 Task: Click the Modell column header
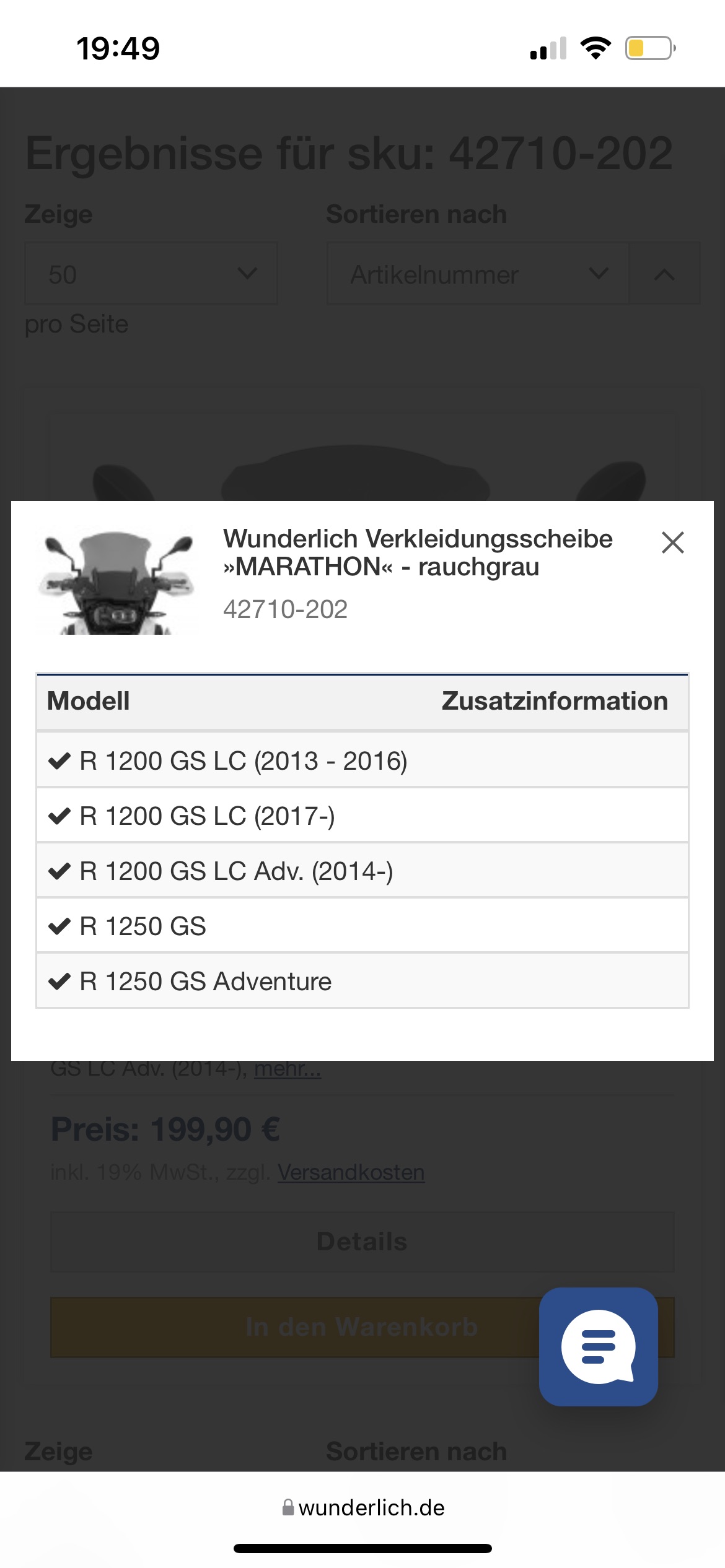click(x=89, y=701)
